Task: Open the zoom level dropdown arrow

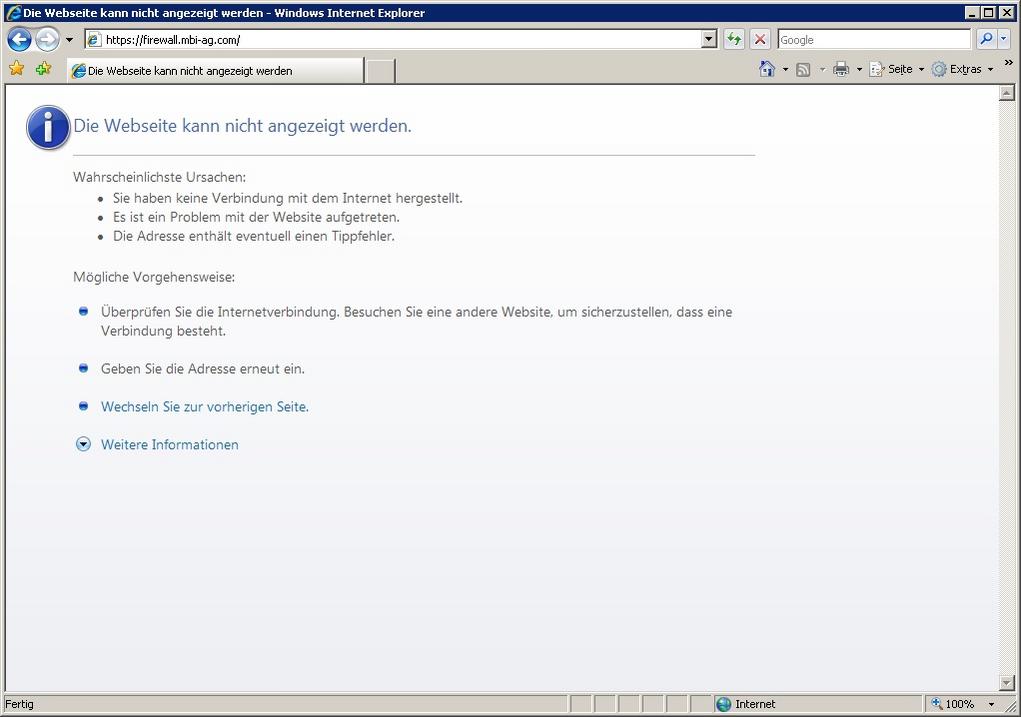Action: (x=991, y=705)
